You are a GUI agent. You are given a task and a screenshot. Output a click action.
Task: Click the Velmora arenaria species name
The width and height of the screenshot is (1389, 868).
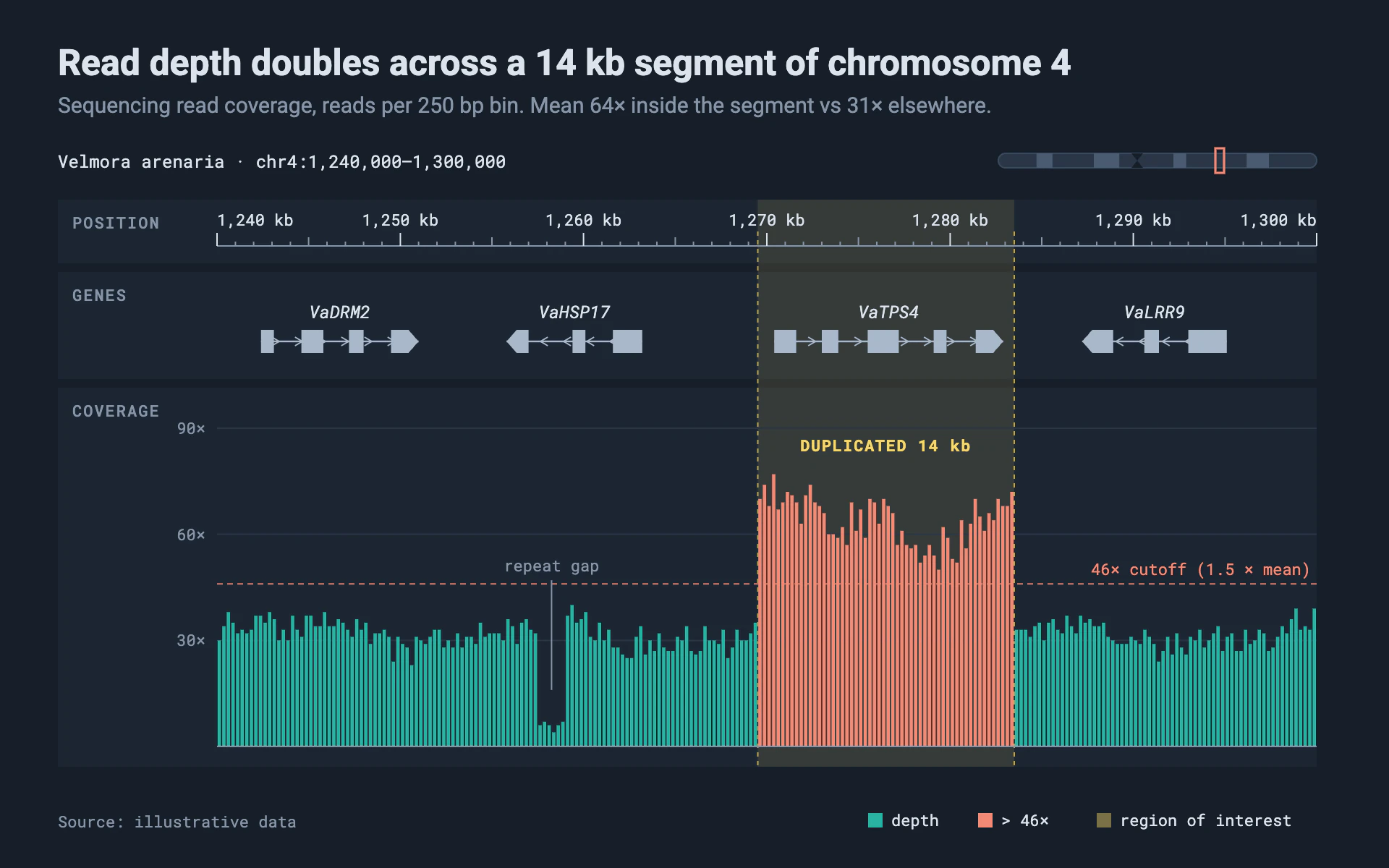tap(141, 161)
